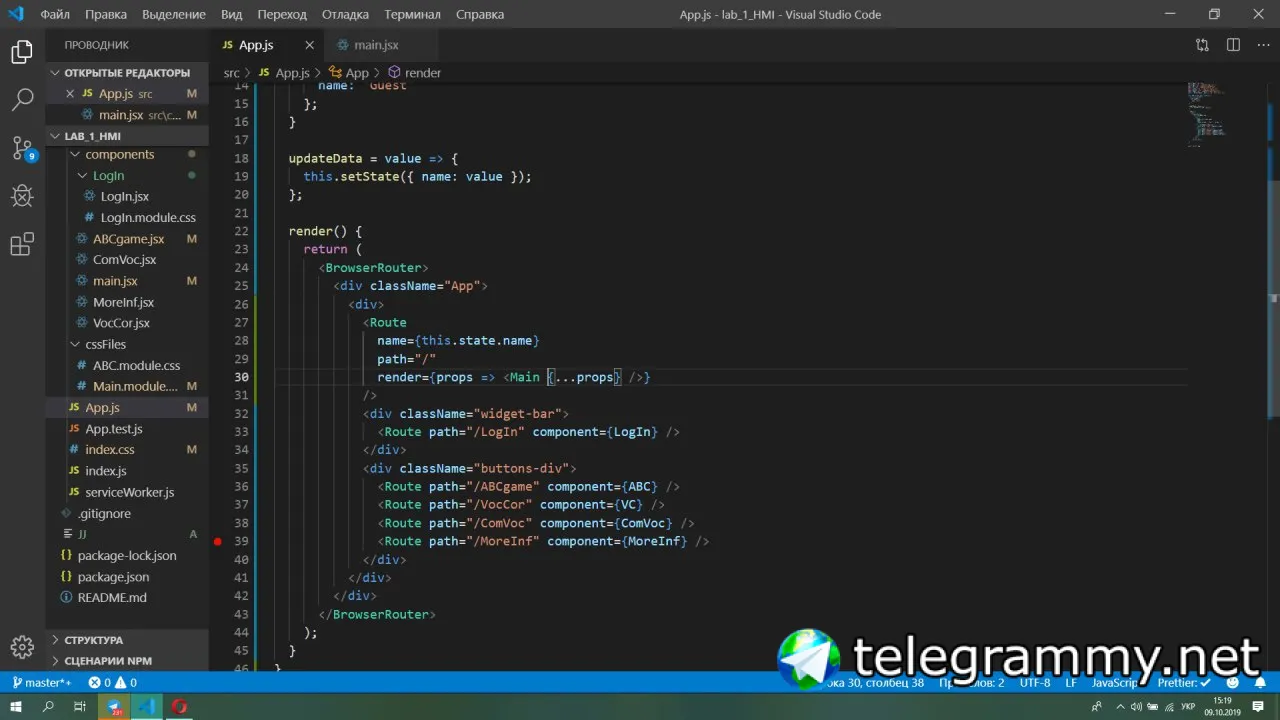Click the App class breadcrumb

pyautogui.click(x=349, y=73)
